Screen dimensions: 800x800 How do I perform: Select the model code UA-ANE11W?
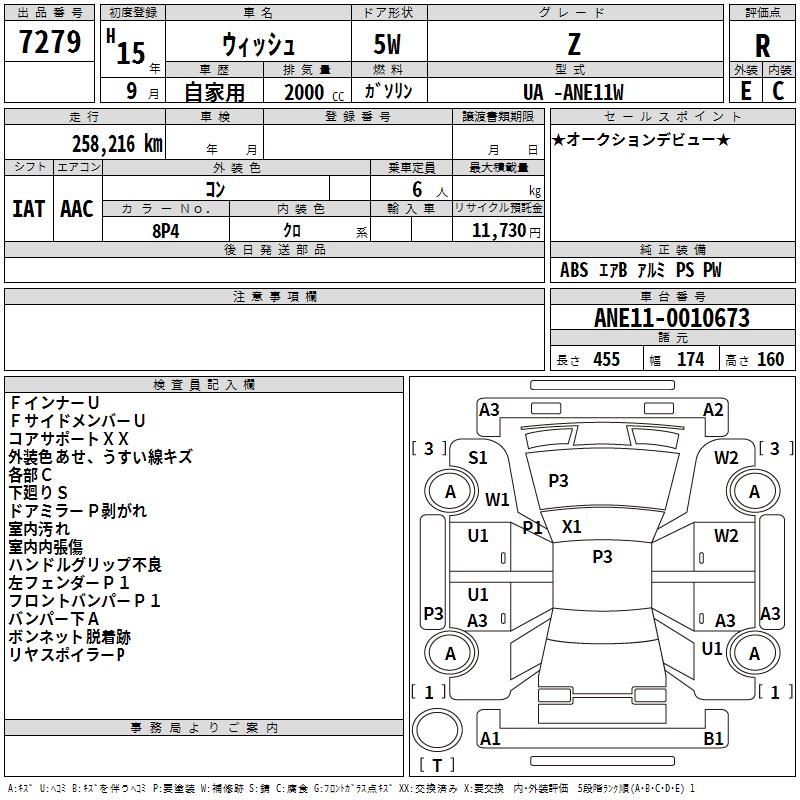[x=573, y=91]
